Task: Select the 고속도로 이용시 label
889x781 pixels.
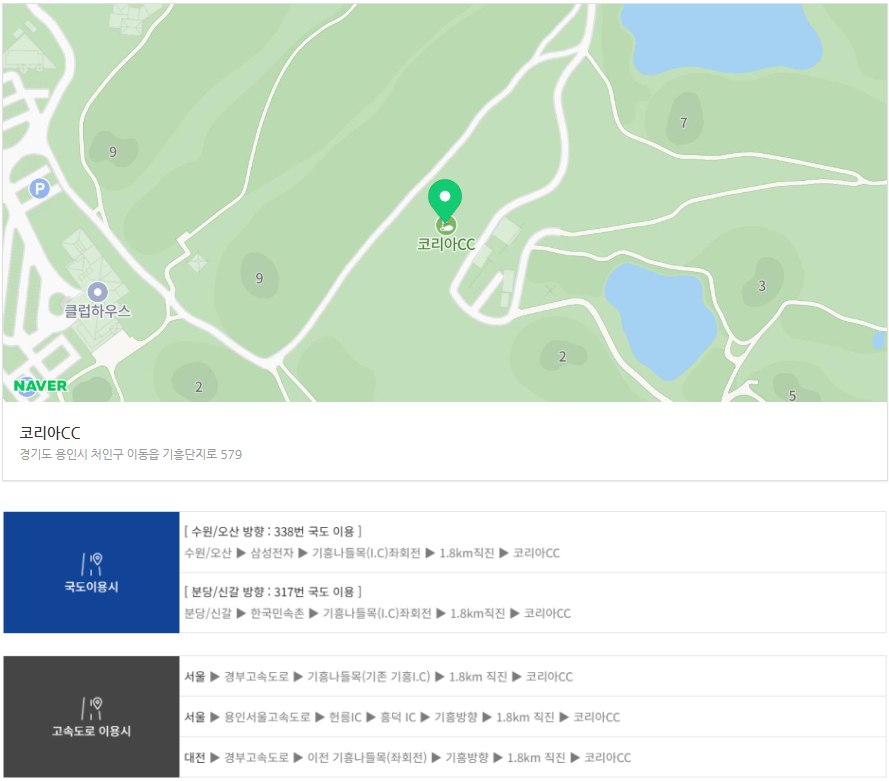Action: click(x=91, y=731)
